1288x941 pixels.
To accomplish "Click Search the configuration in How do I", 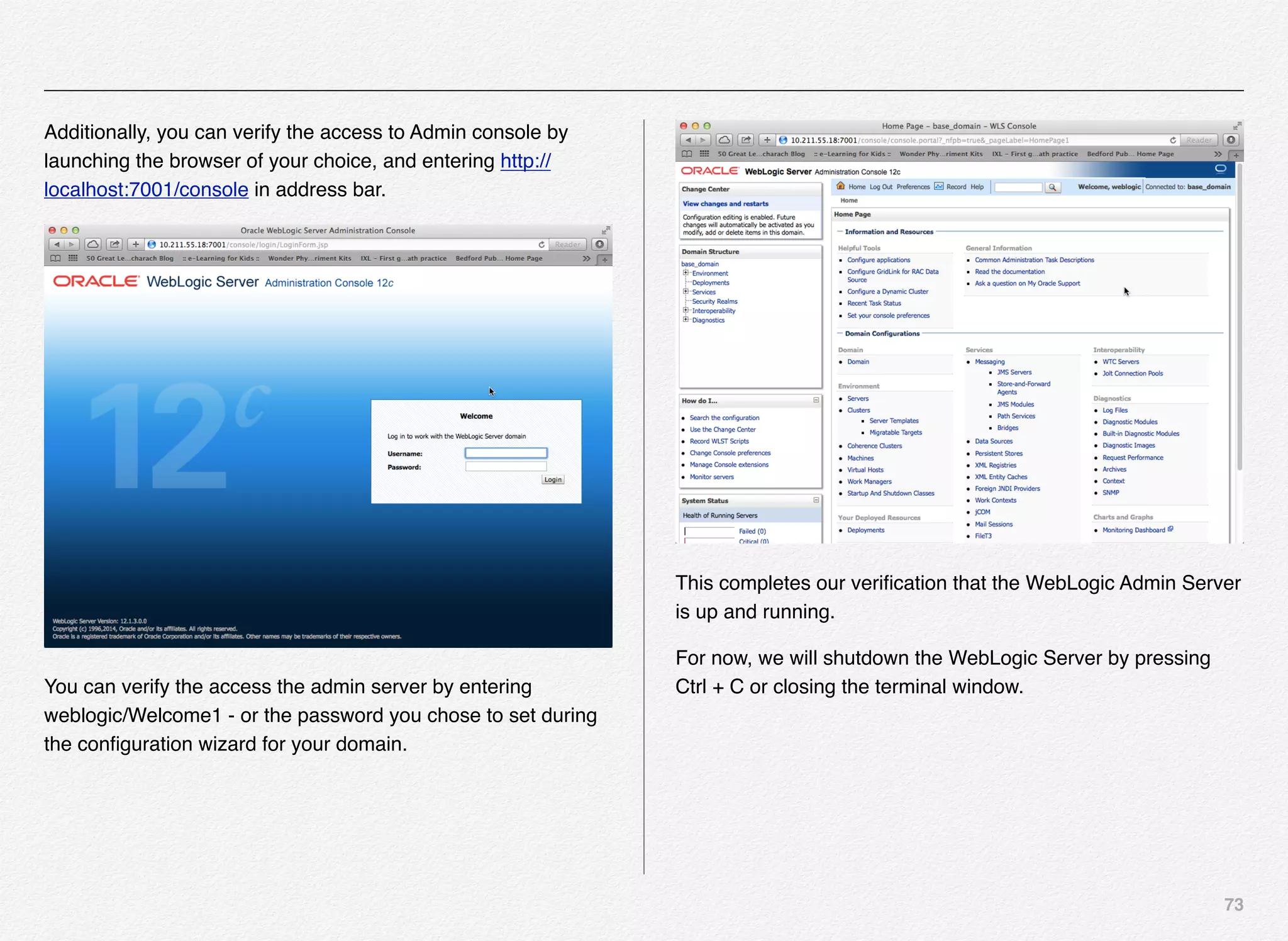I will pos(724,418).
